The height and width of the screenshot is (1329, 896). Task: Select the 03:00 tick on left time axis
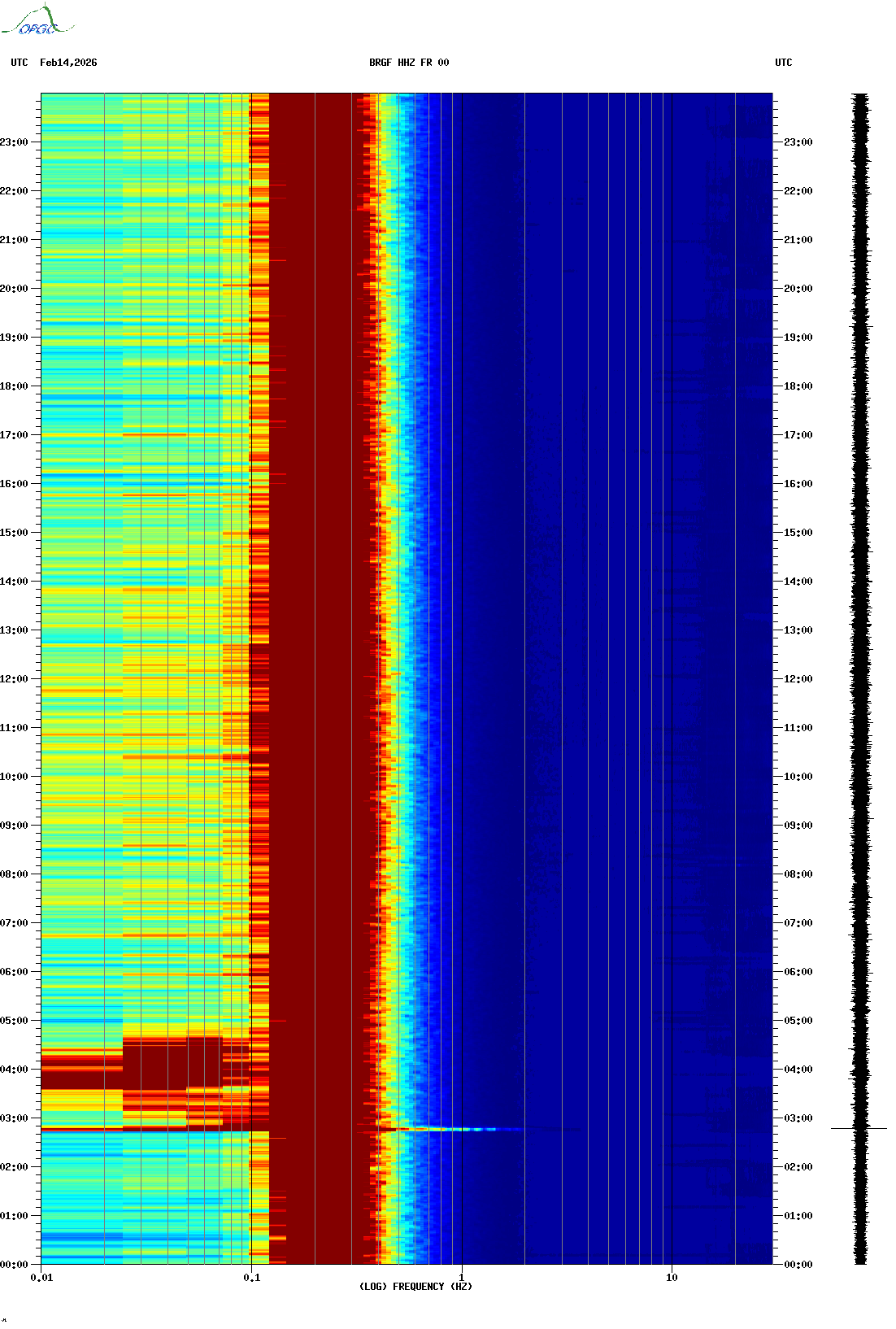(15, 1118)
